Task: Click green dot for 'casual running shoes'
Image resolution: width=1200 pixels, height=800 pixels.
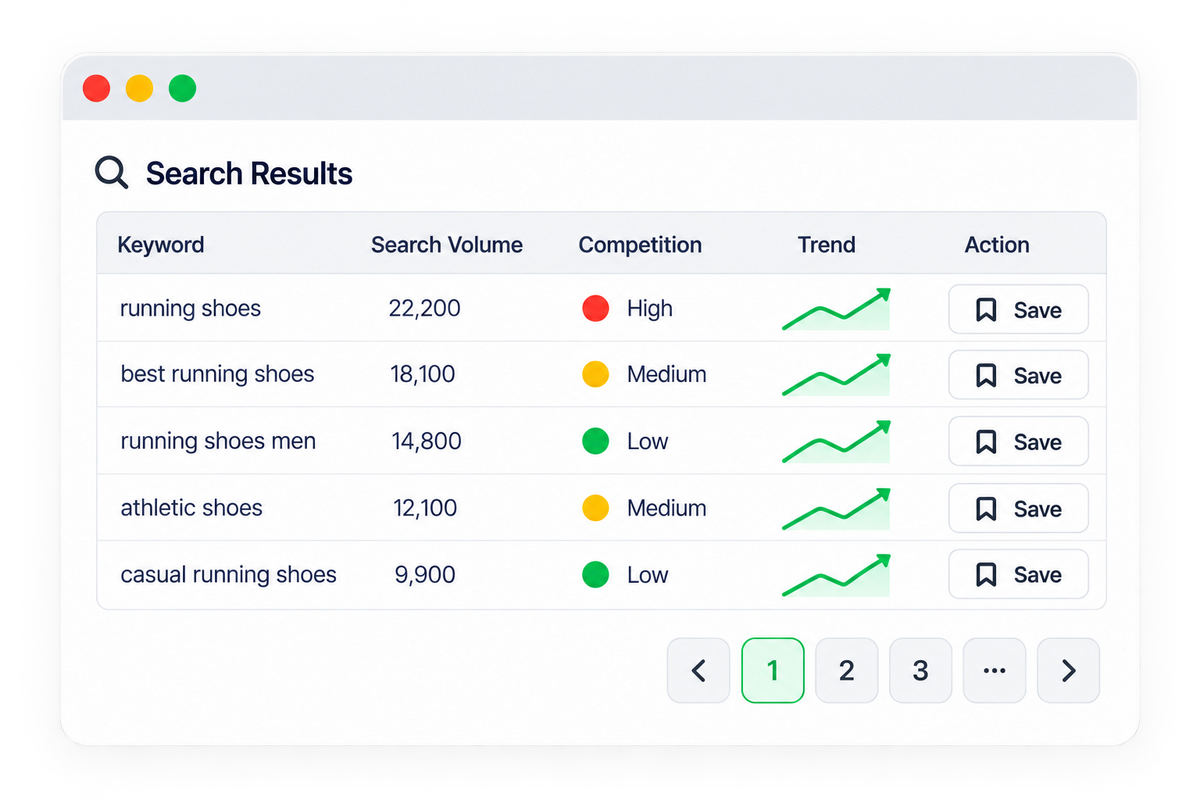Action: (595, 575)
